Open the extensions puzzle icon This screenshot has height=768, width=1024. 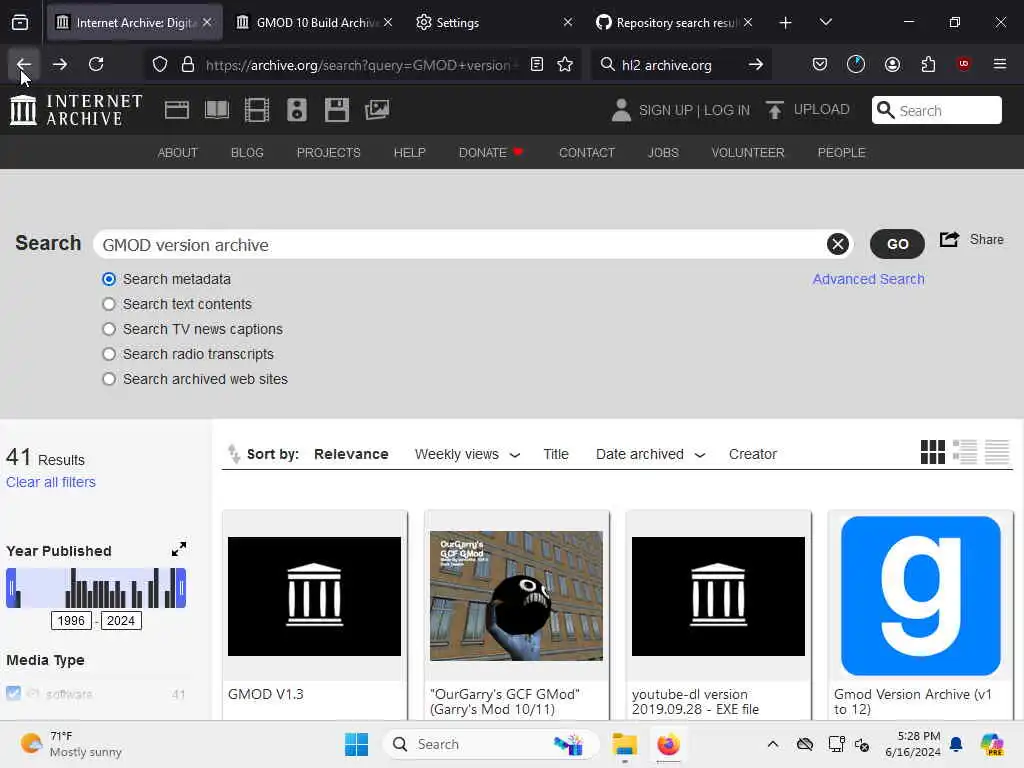click(x=928, y=64)
